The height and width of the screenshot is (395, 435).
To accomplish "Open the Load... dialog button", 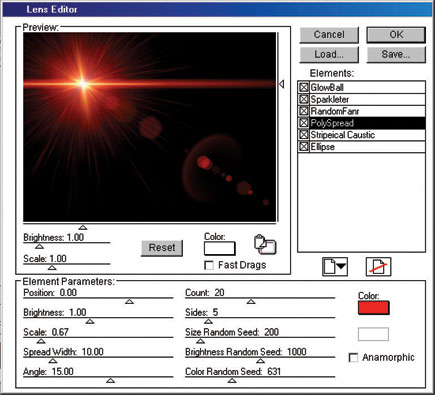I will [x=329, y=54].
